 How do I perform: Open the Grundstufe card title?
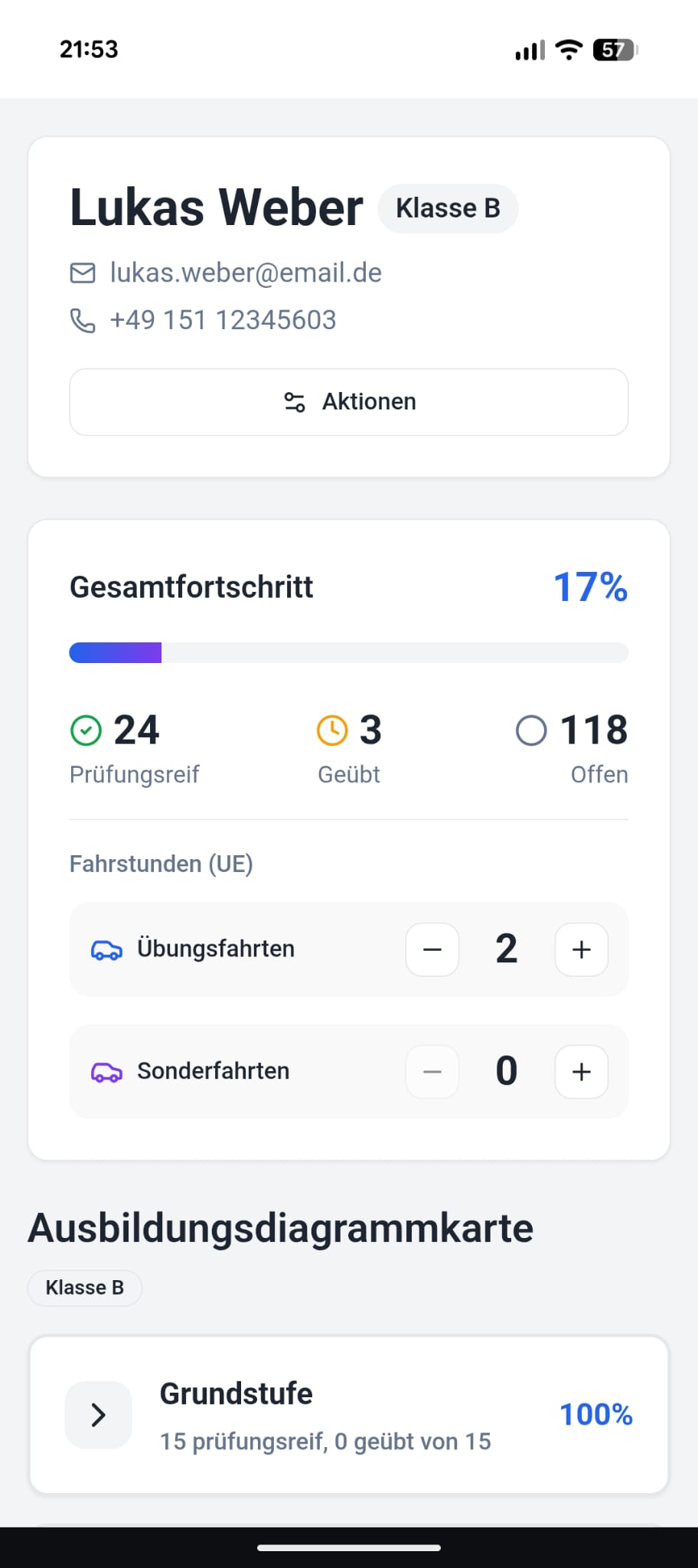coord(236,1394)
